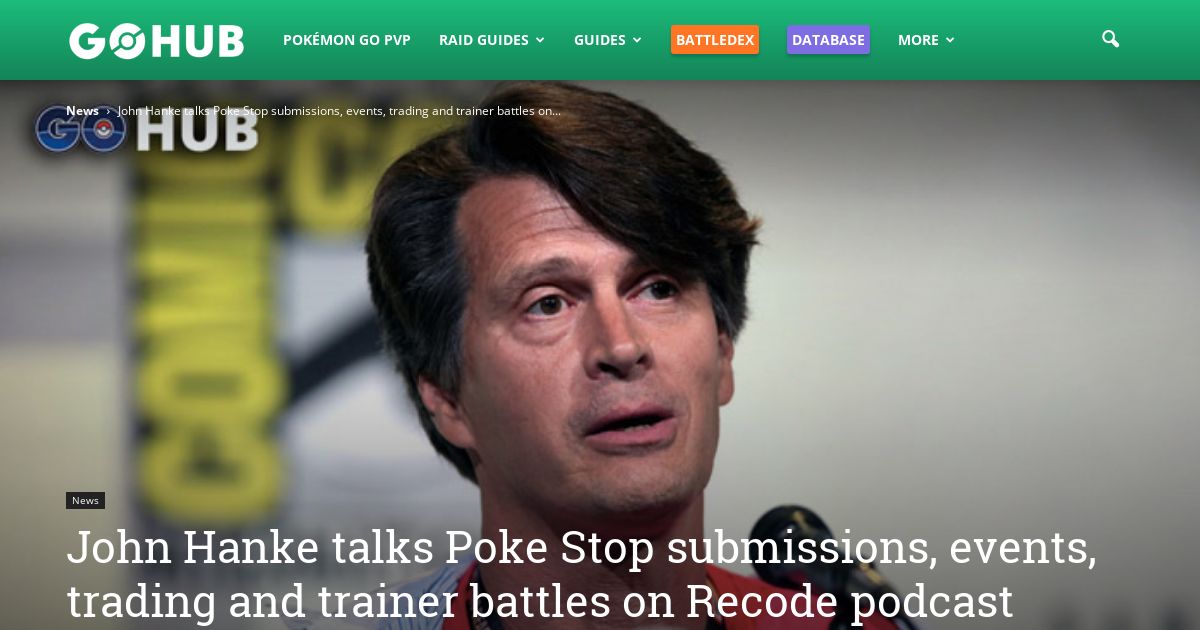Go to News via the breadcrumb link
This screenshot has height=630, width=1200.
click(x=82, y=111)
